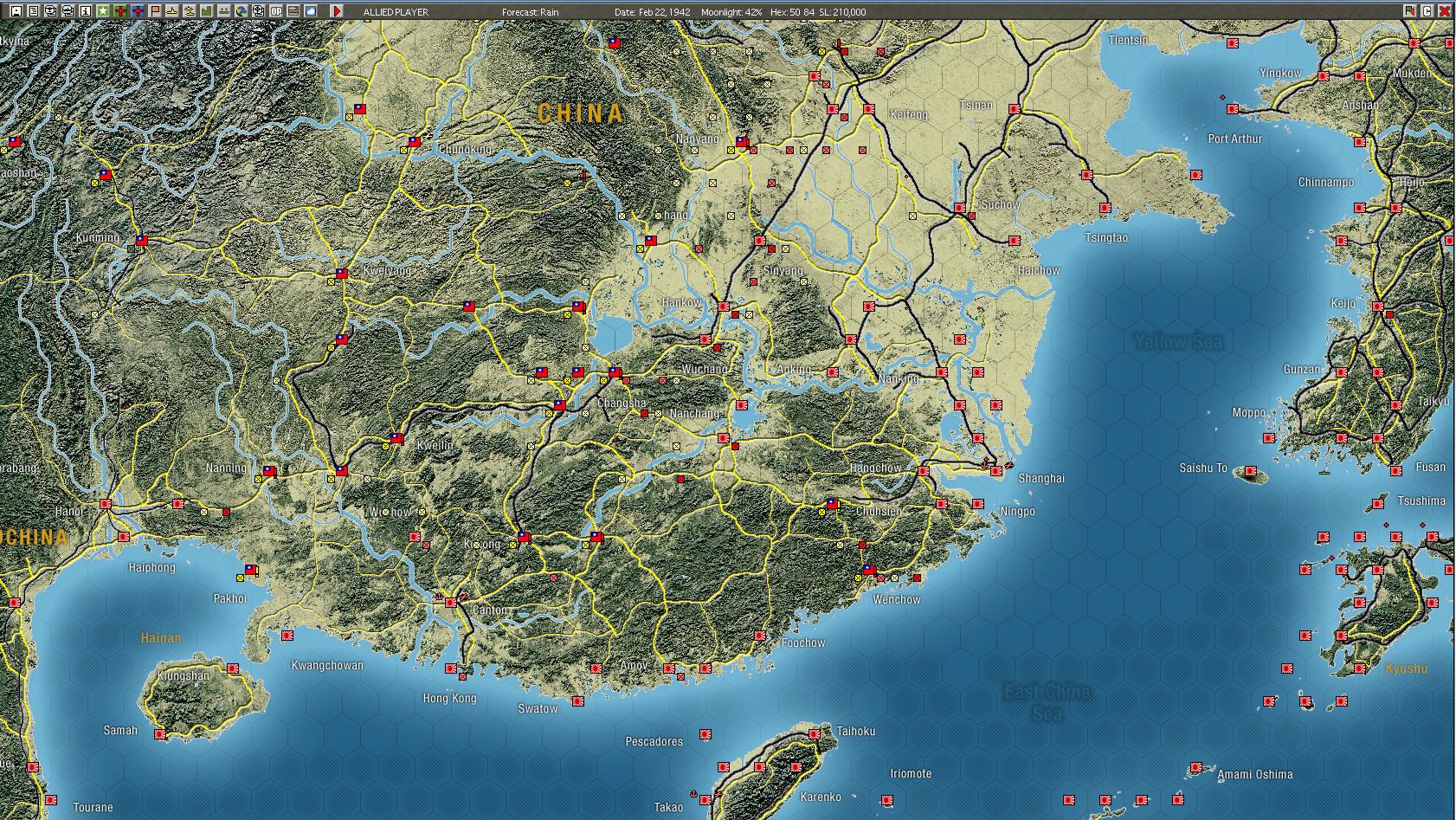Viewport: 1456px width, 820px height.
Task: Click the Tourane map label
Action: point(93,807)
